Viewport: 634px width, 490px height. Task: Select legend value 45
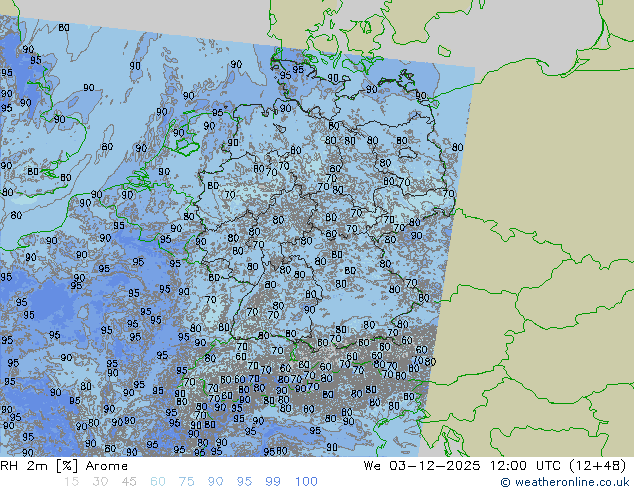point(129,482)
